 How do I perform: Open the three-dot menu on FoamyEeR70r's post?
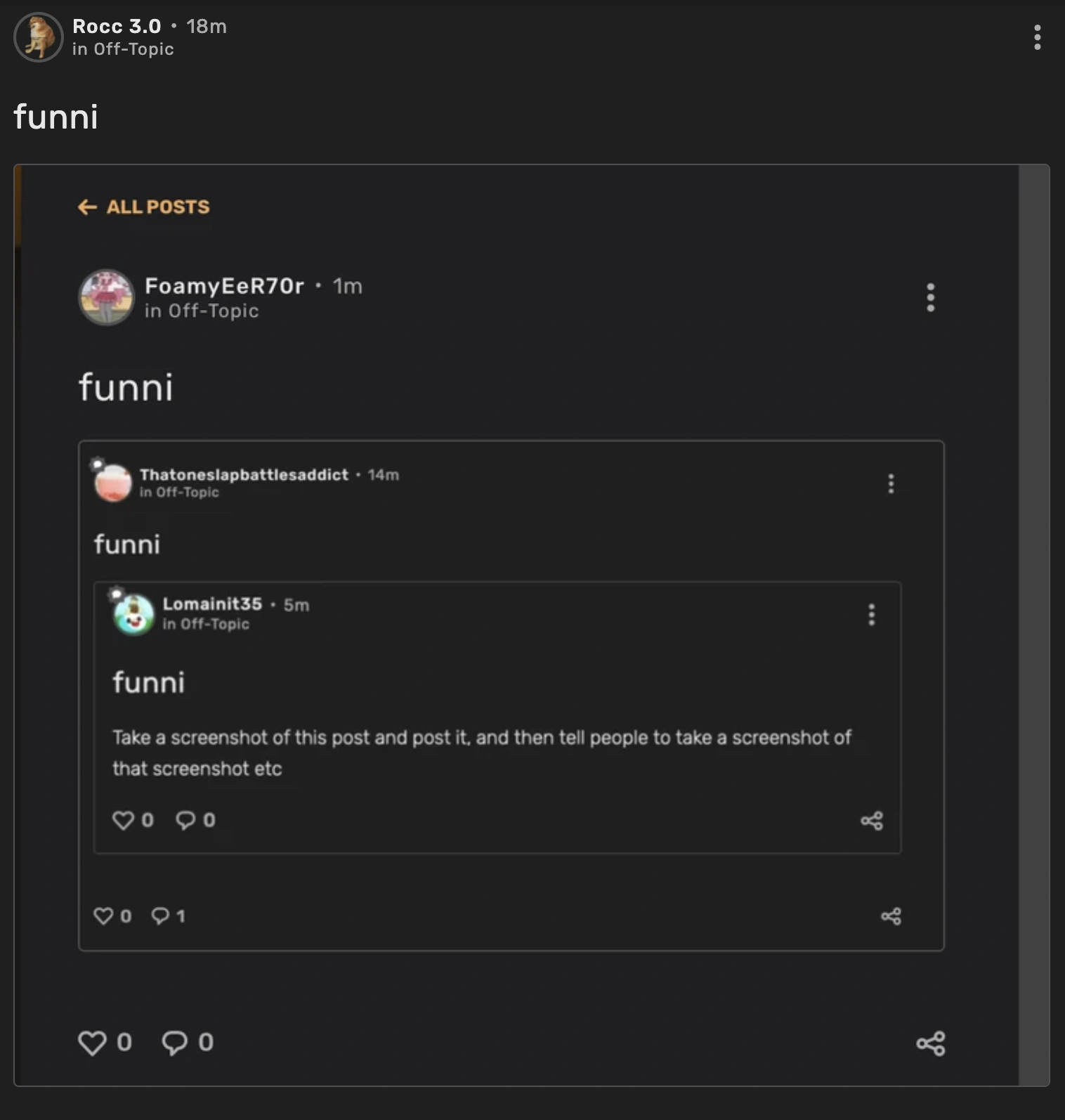coord(931,298)
